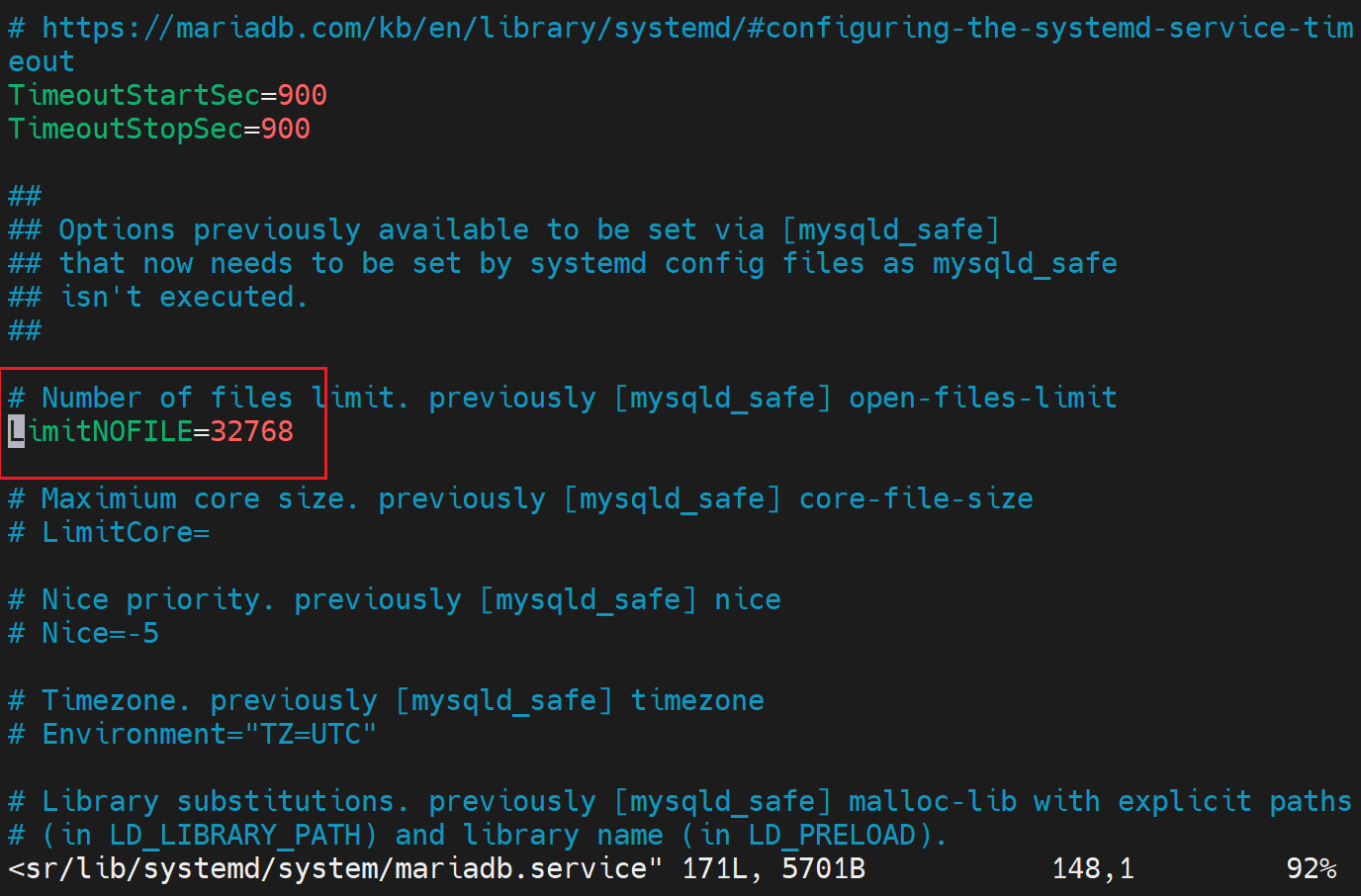
Task: Place cursor on TimeoutStartSec setting
Action: pyautogui.click(x=134, y=95)
